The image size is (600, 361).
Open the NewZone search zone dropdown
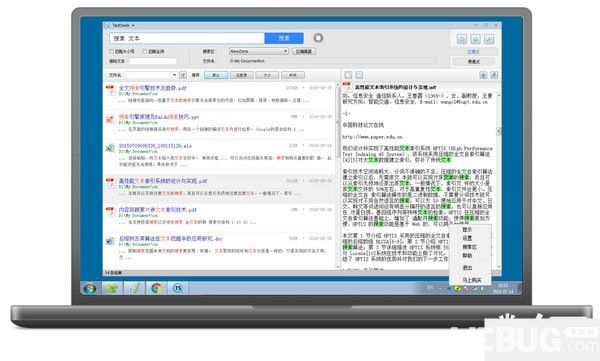point(259,51)
